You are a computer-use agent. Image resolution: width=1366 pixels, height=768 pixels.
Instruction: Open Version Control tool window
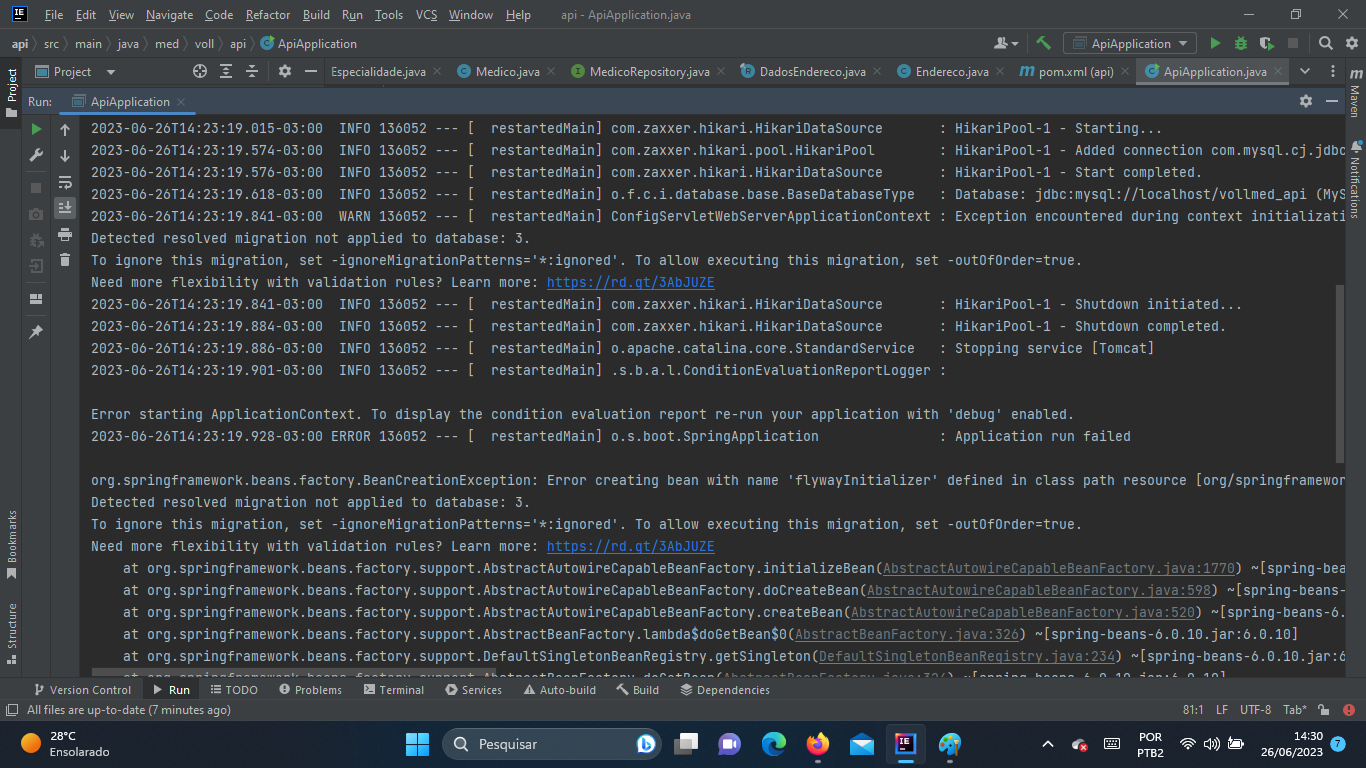click(x=82, y=690)
